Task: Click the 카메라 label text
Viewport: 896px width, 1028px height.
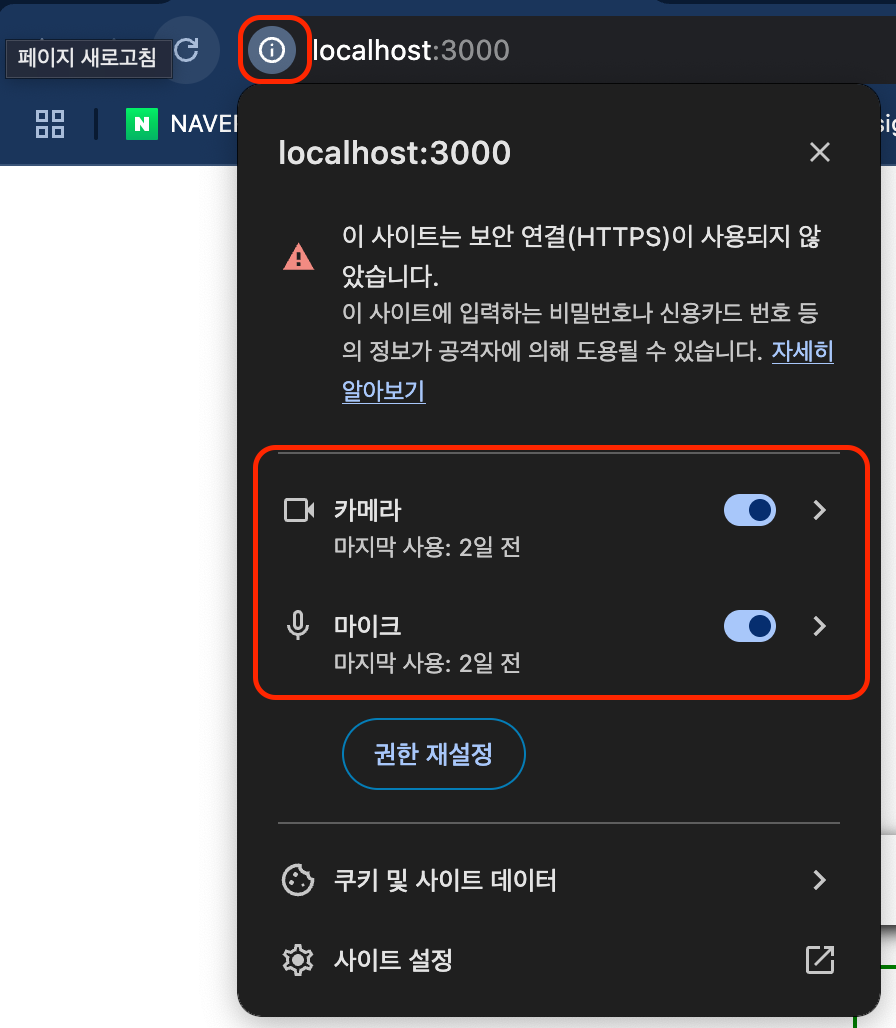Action: 367,509
